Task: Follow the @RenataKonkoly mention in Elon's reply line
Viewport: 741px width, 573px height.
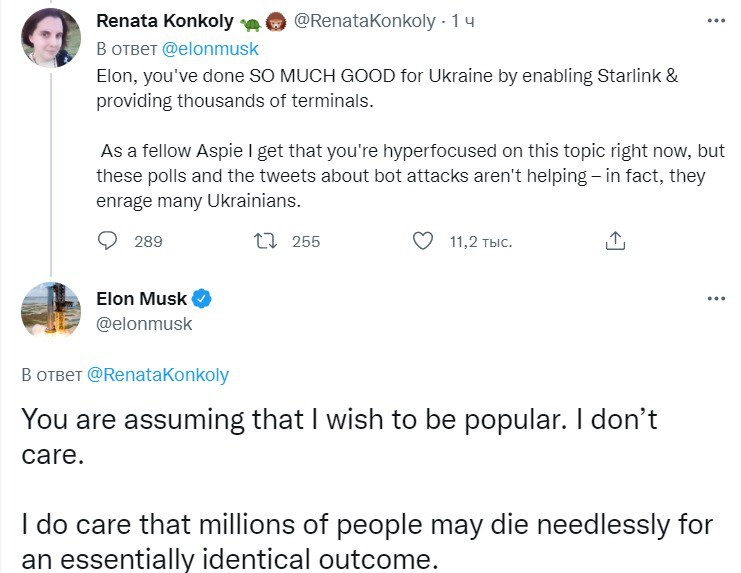Action: pyautogui.click(x=158, y=375)
